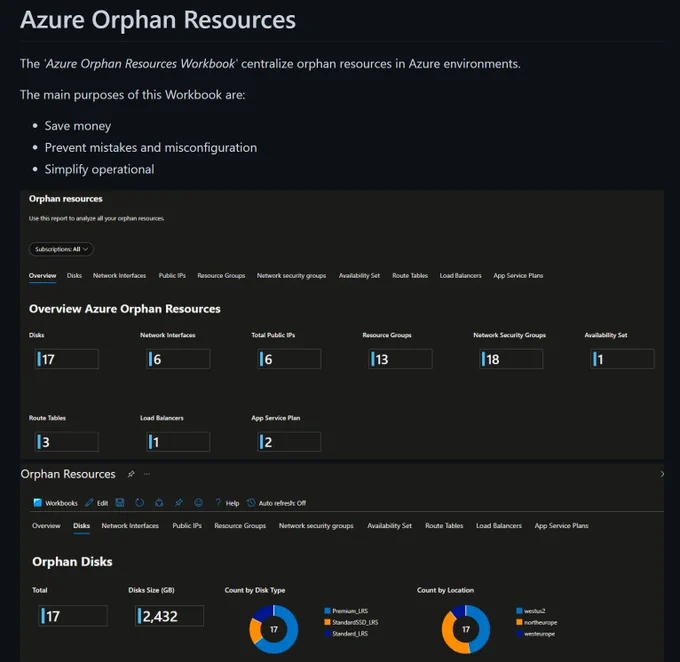The image size is (680, 662).
Task: Open the Network security groups tab in the lower workbook
Action: click(316, 525)
